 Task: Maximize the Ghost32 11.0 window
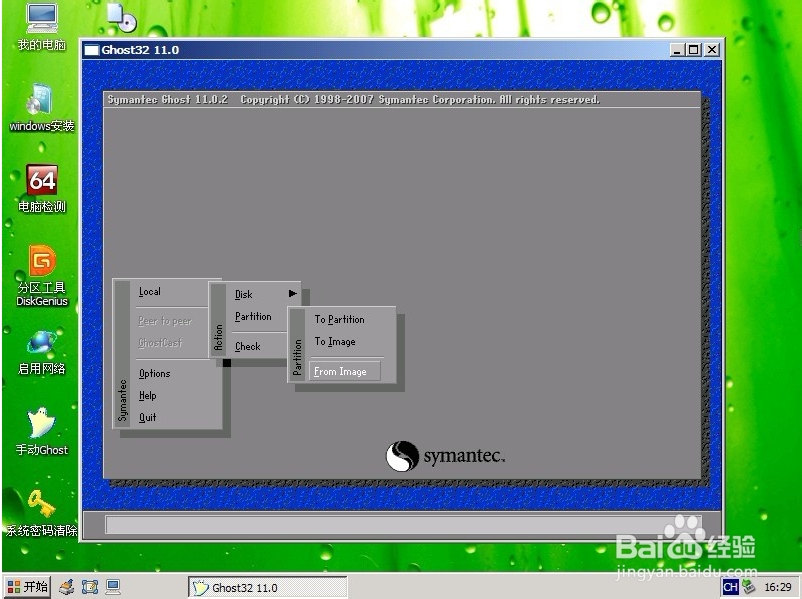(694, 50)
